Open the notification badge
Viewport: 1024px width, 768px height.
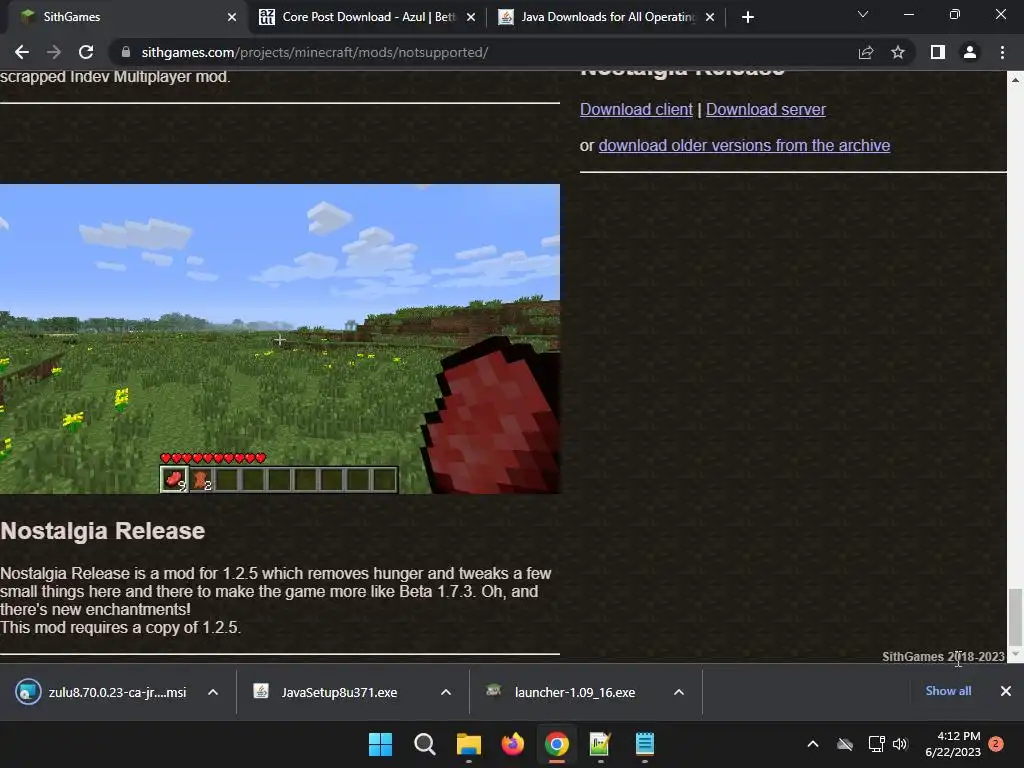pyautogui.click(x=997, y=744)
